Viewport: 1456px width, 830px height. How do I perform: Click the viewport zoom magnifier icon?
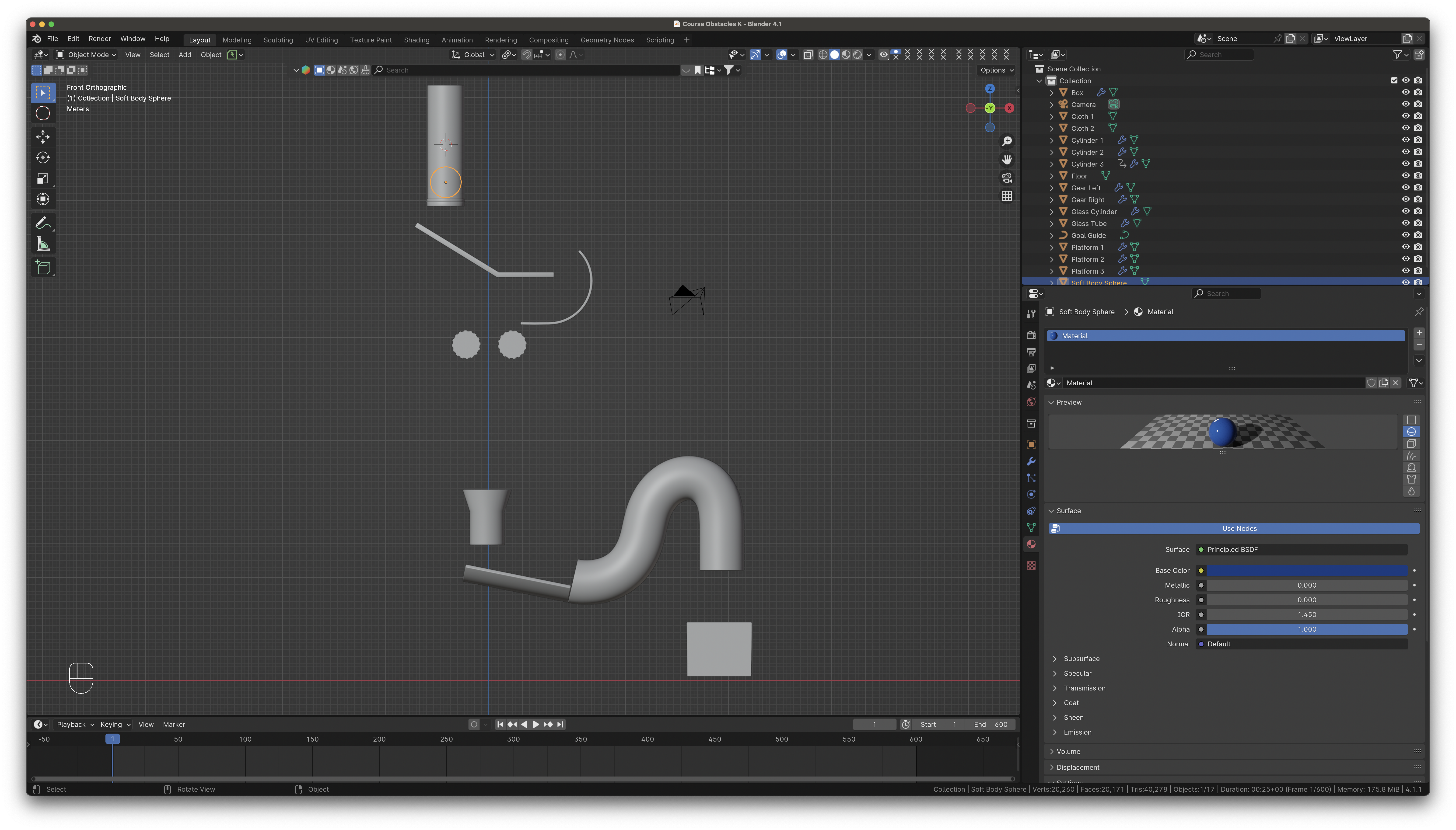1007,141
